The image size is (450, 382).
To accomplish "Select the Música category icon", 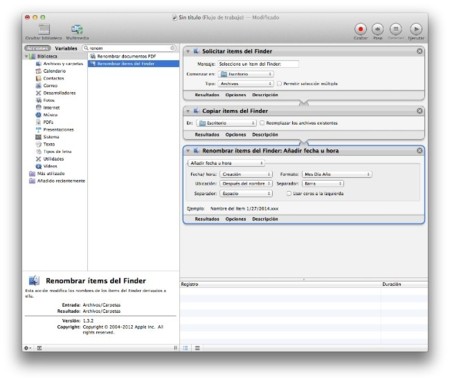I will (38, 115).
